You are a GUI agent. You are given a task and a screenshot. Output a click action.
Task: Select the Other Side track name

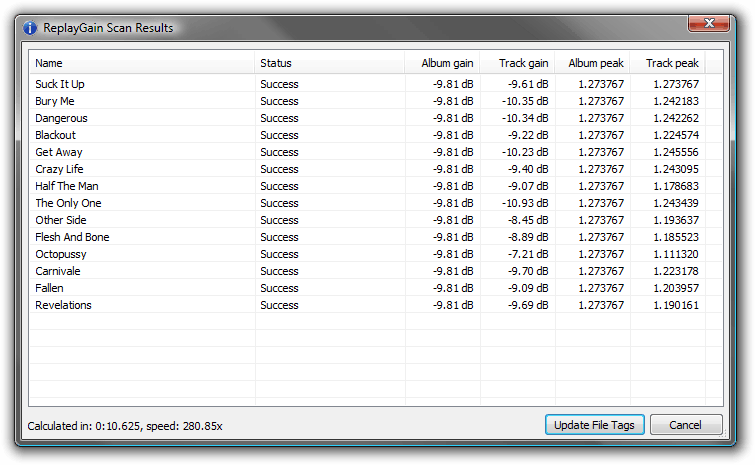pyautogui.click(x=61, y=220)
